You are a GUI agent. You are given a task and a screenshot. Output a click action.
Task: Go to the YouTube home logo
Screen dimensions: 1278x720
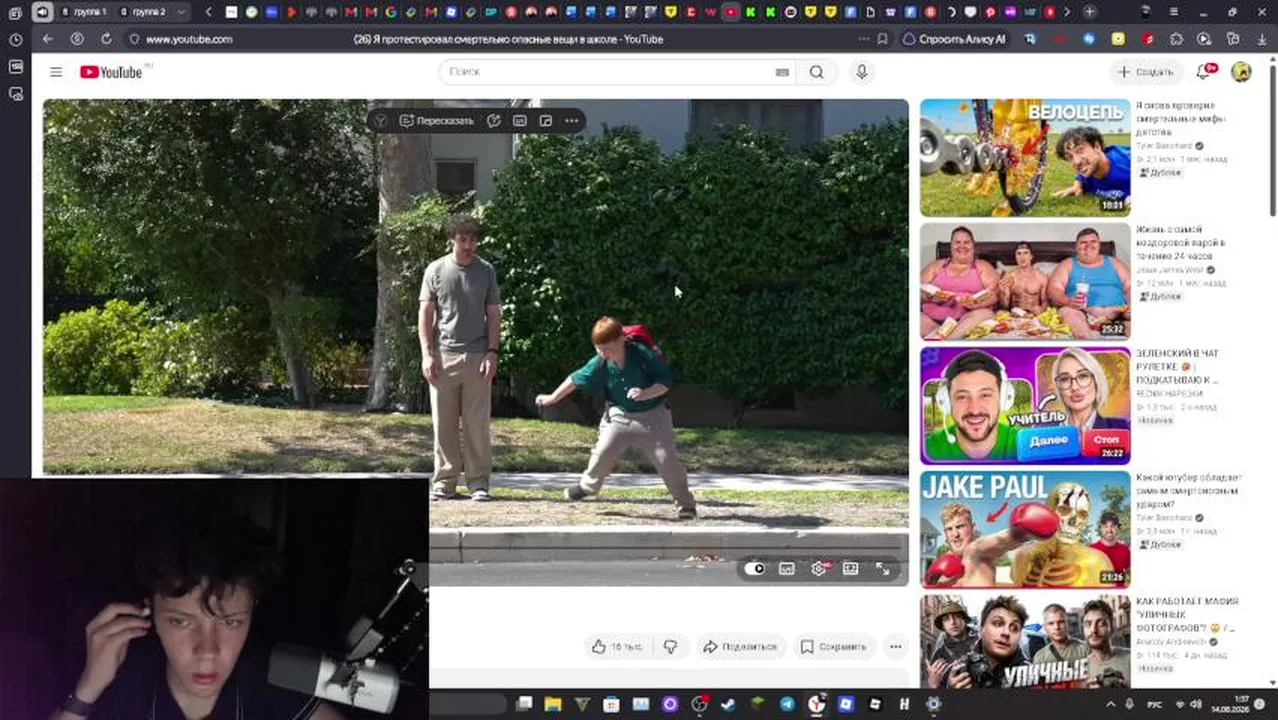[x=112, y=72]
